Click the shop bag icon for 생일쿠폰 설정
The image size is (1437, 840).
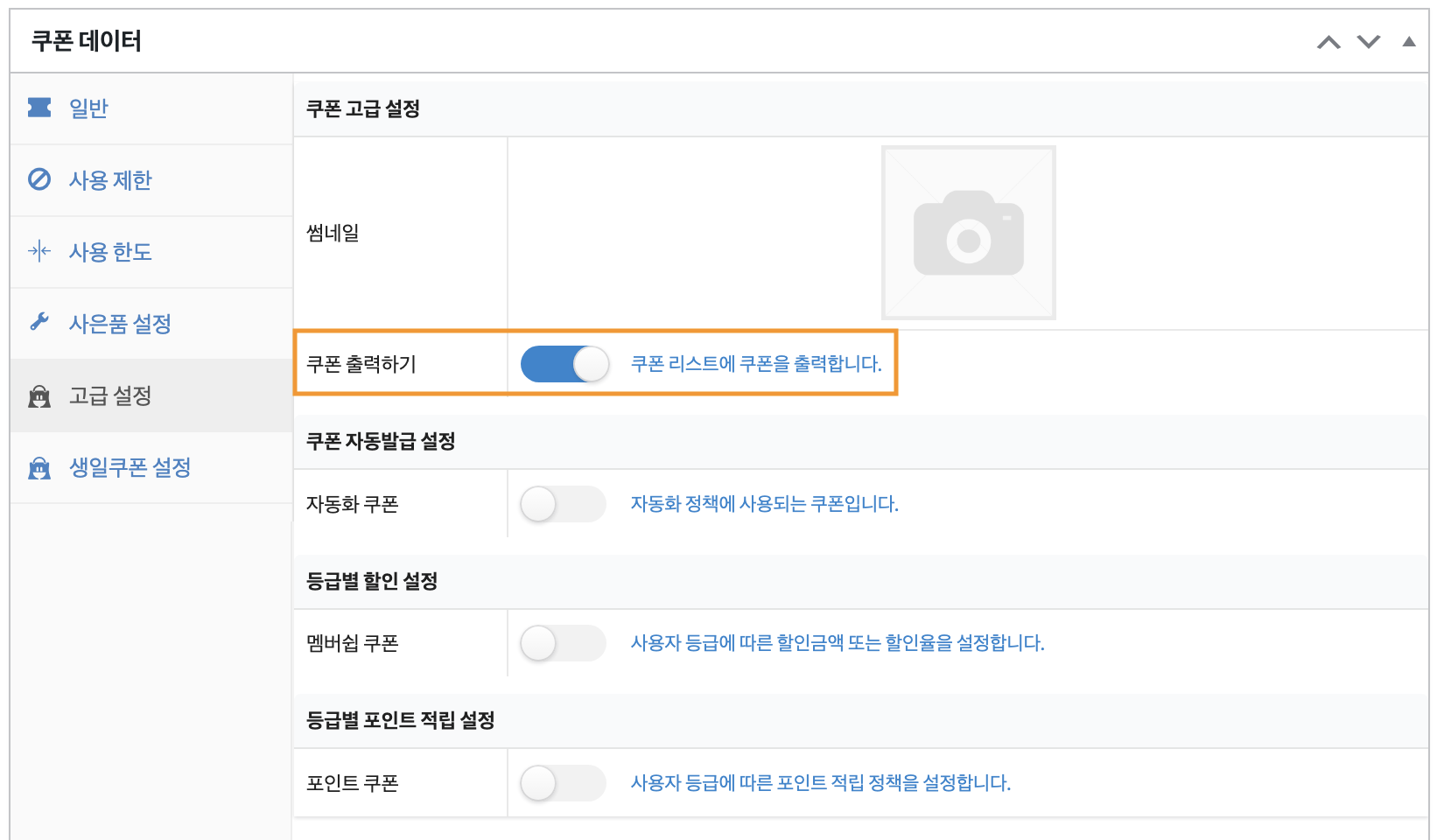pos(39,468)
